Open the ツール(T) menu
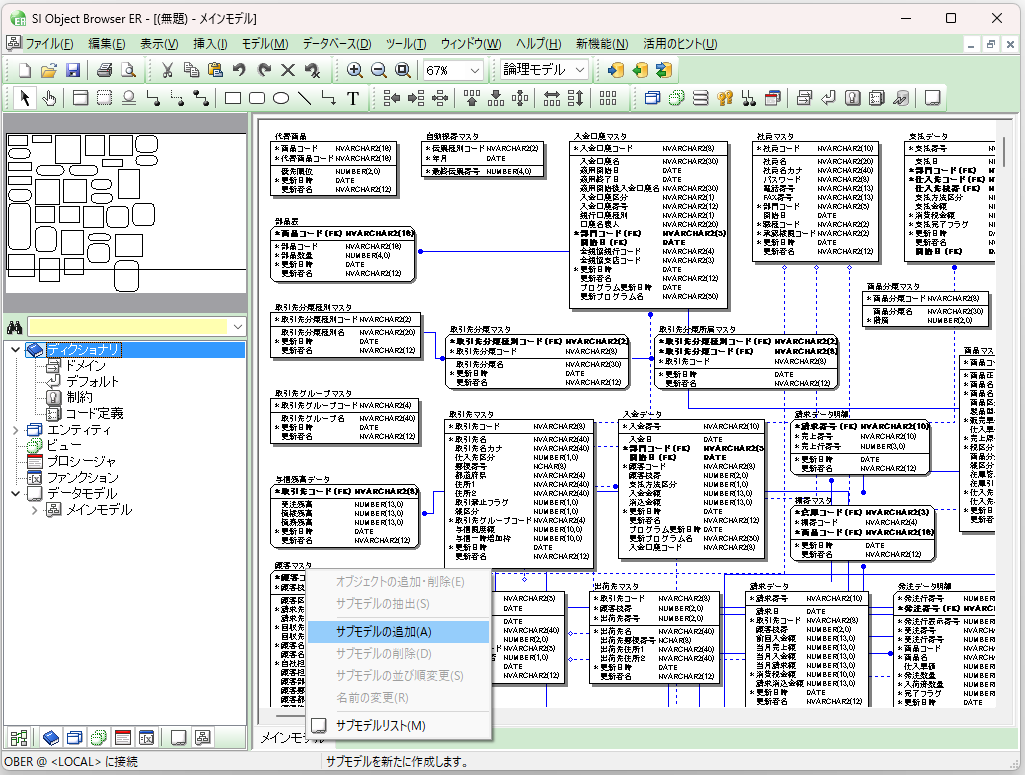1025x775 pixels. point(405,44)
